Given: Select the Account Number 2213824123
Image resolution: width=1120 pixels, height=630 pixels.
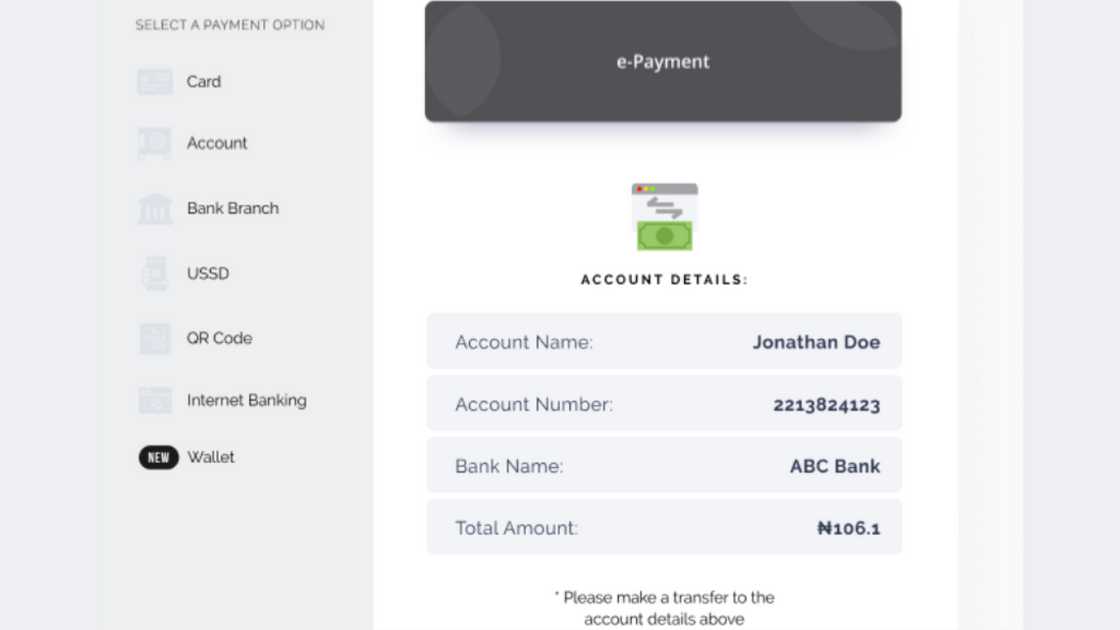Looking at the screenshot, I should point(828,404).
